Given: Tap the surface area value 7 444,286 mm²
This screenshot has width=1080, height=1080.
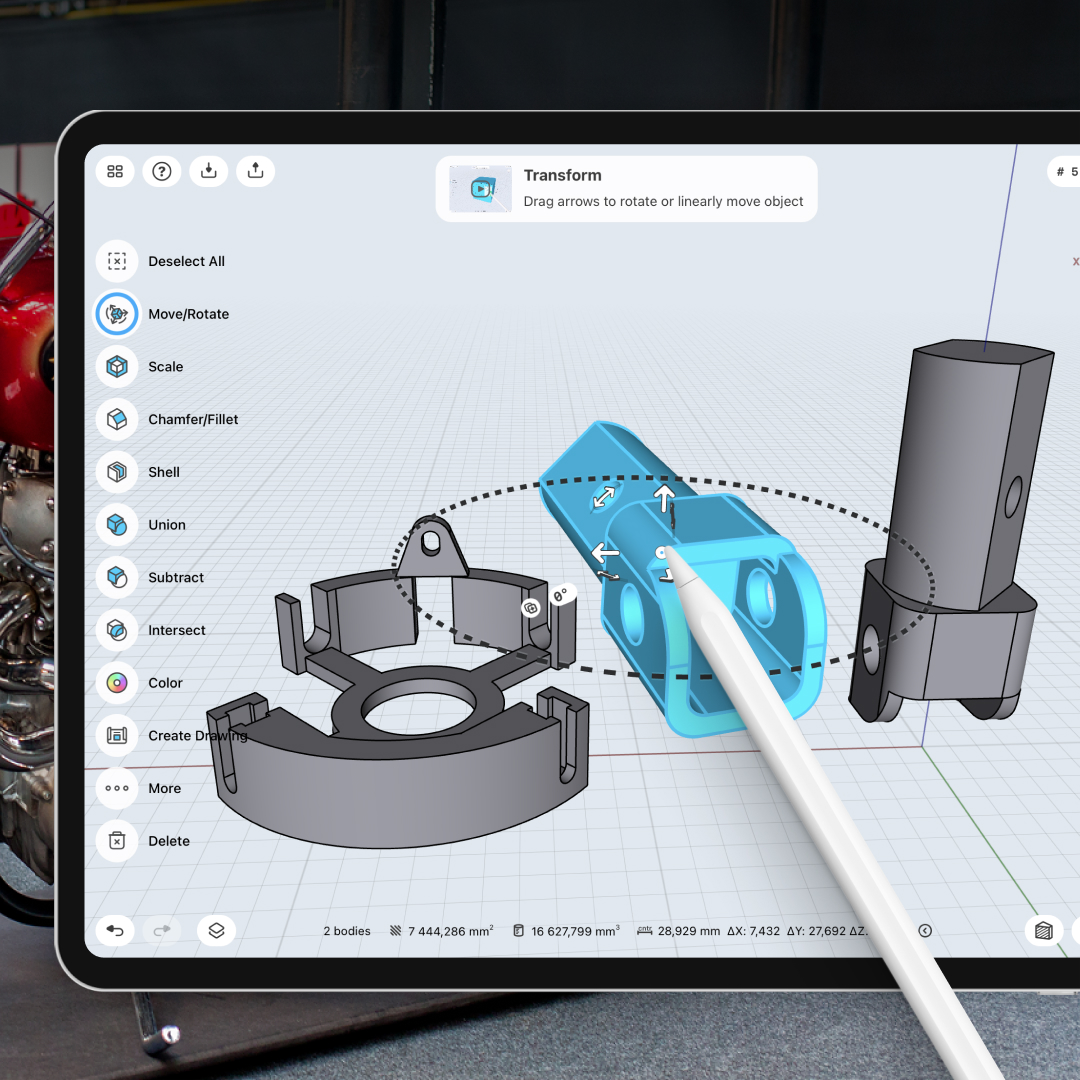Looking at the screenshot, I should point(450,931).
